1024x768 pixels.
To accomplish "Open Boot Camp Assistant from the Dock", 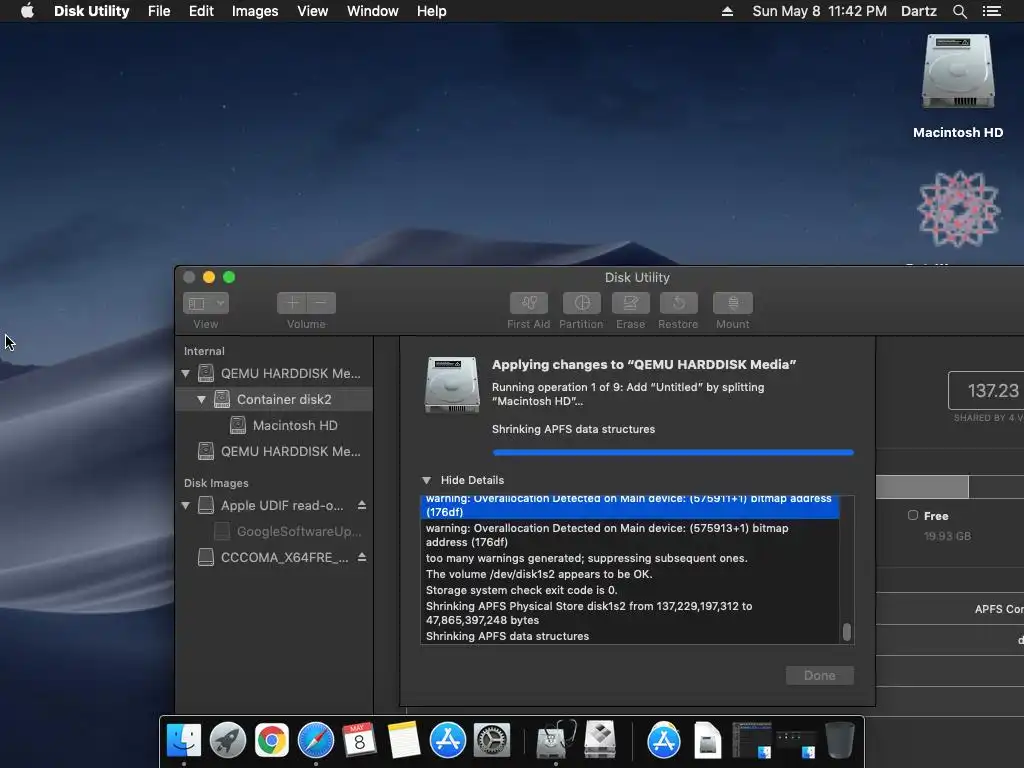I will (x=600, y=739).
